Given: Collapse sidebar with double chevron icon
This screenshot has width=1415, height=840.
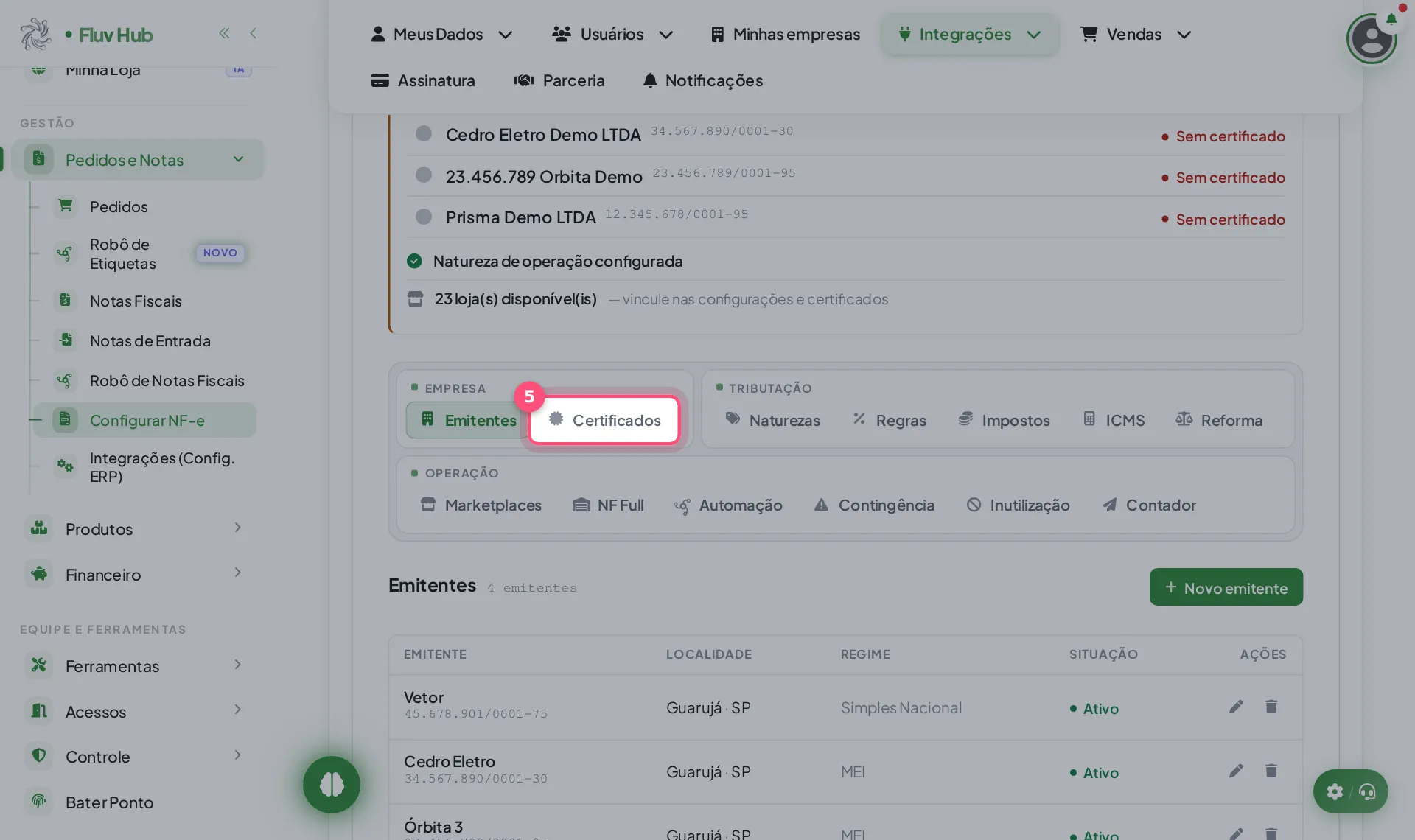Looking at the screenshot, I should pos(224,33).
